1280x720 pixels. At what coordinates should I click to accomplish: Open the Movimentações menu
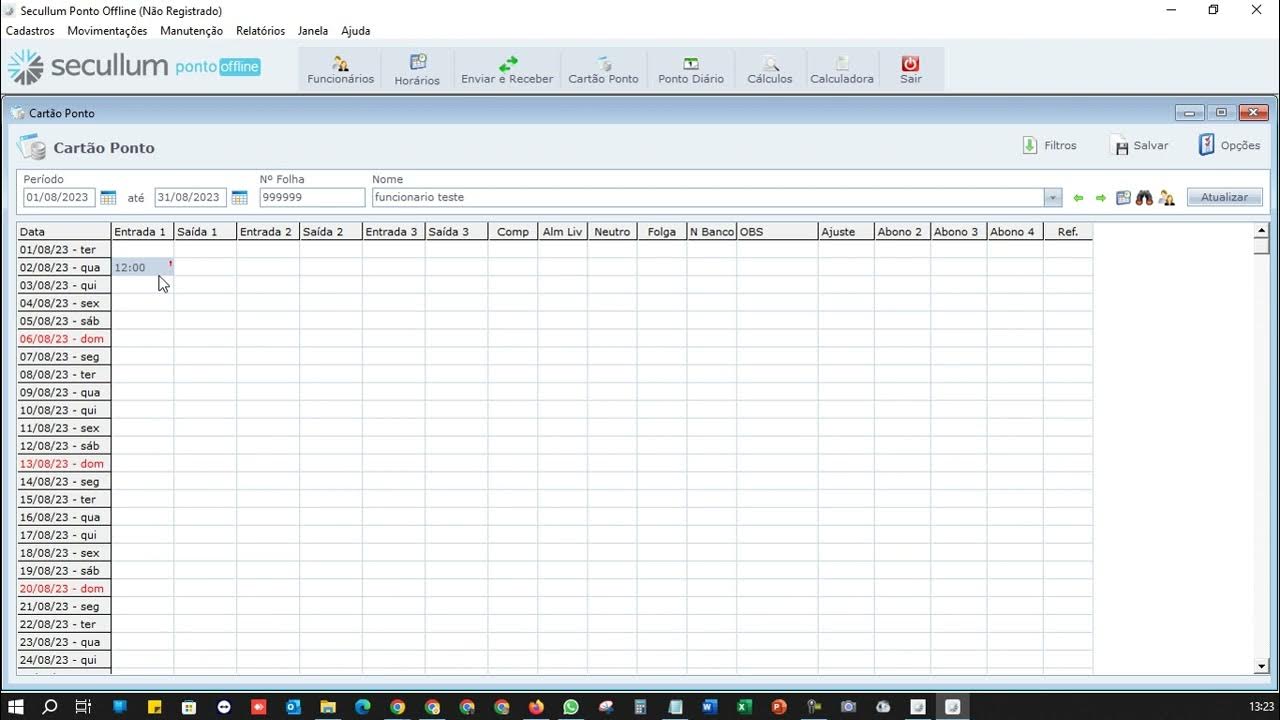click(x=107, y=31)
